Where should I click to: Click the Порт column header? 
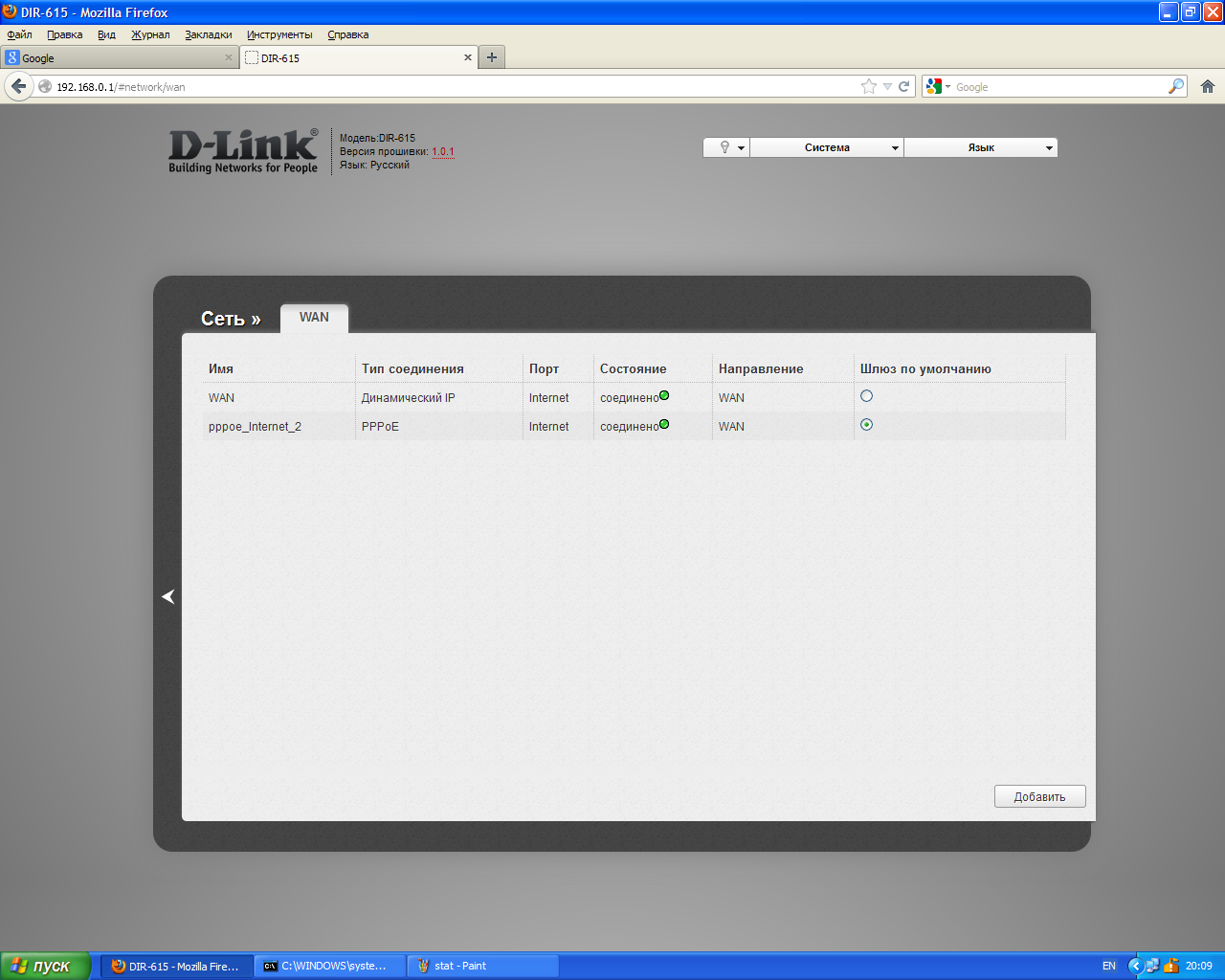point(544,368)
